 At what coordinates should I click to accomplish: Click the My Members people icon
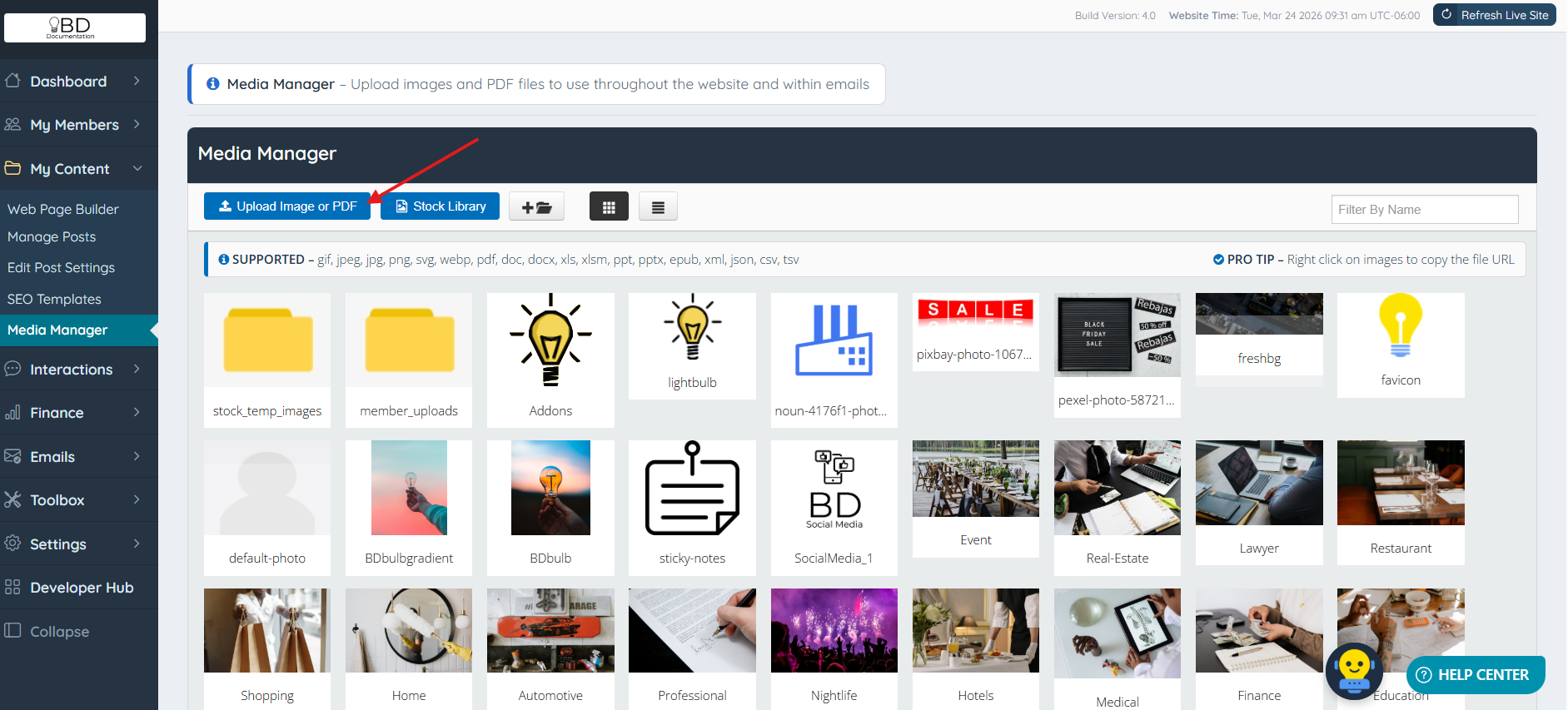click(x=12, y=124)
